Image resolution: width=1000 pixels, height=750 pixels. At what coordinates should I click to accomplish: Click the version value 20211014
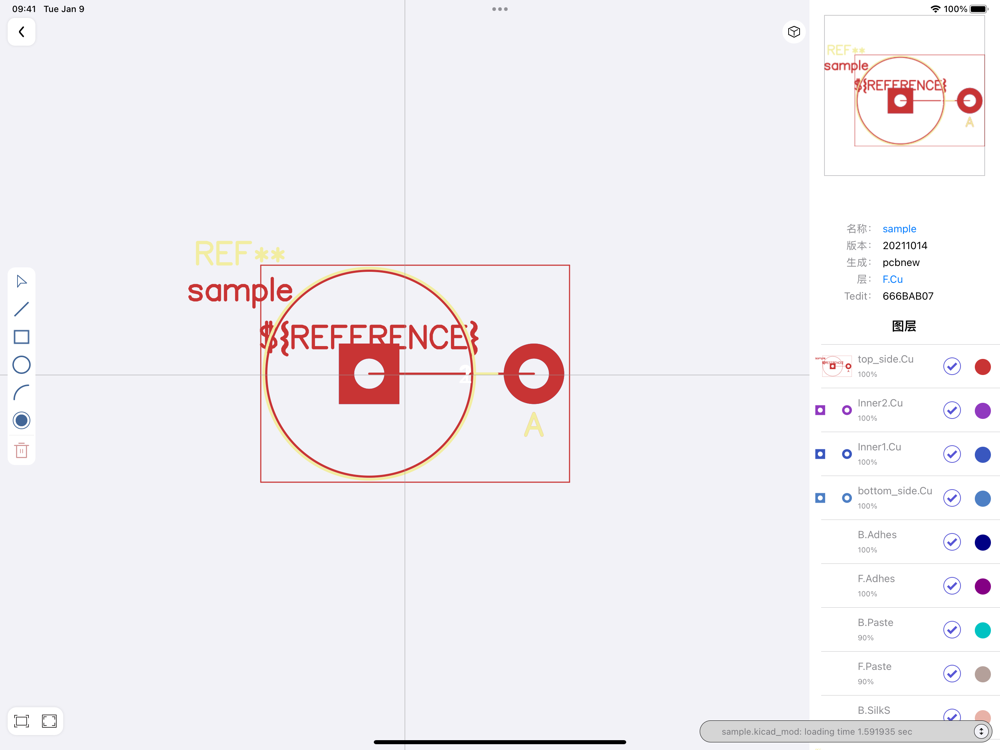coord(904,246)
